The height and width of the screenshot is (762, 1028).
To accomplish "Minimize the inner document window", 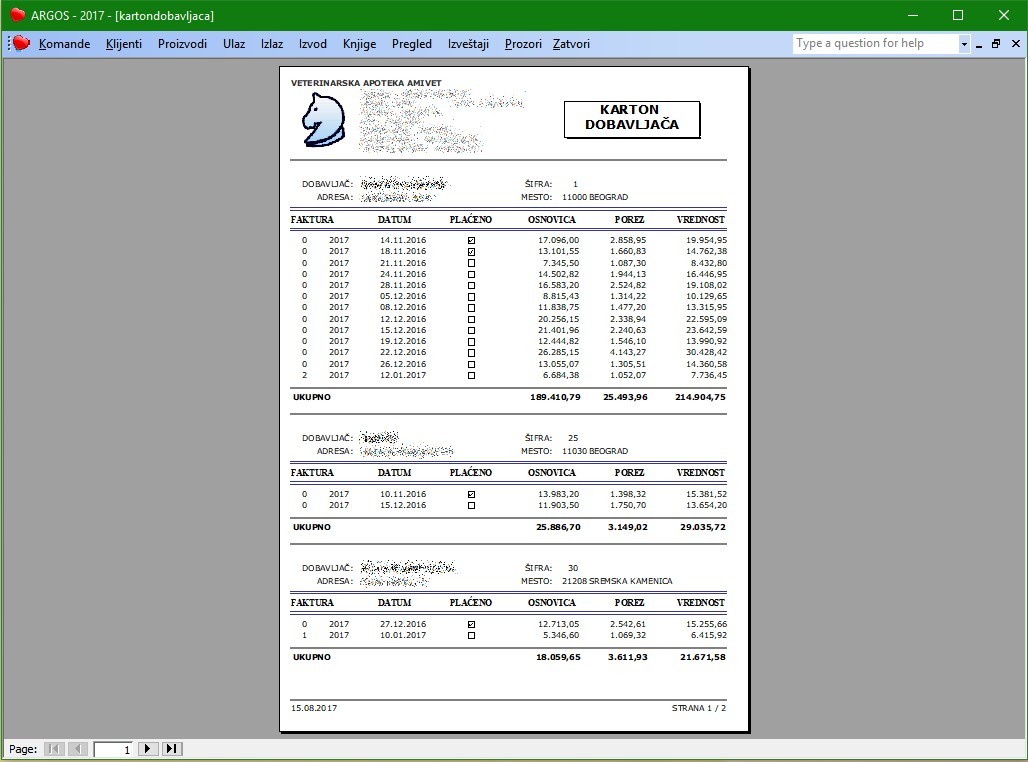I will point(979,44).
